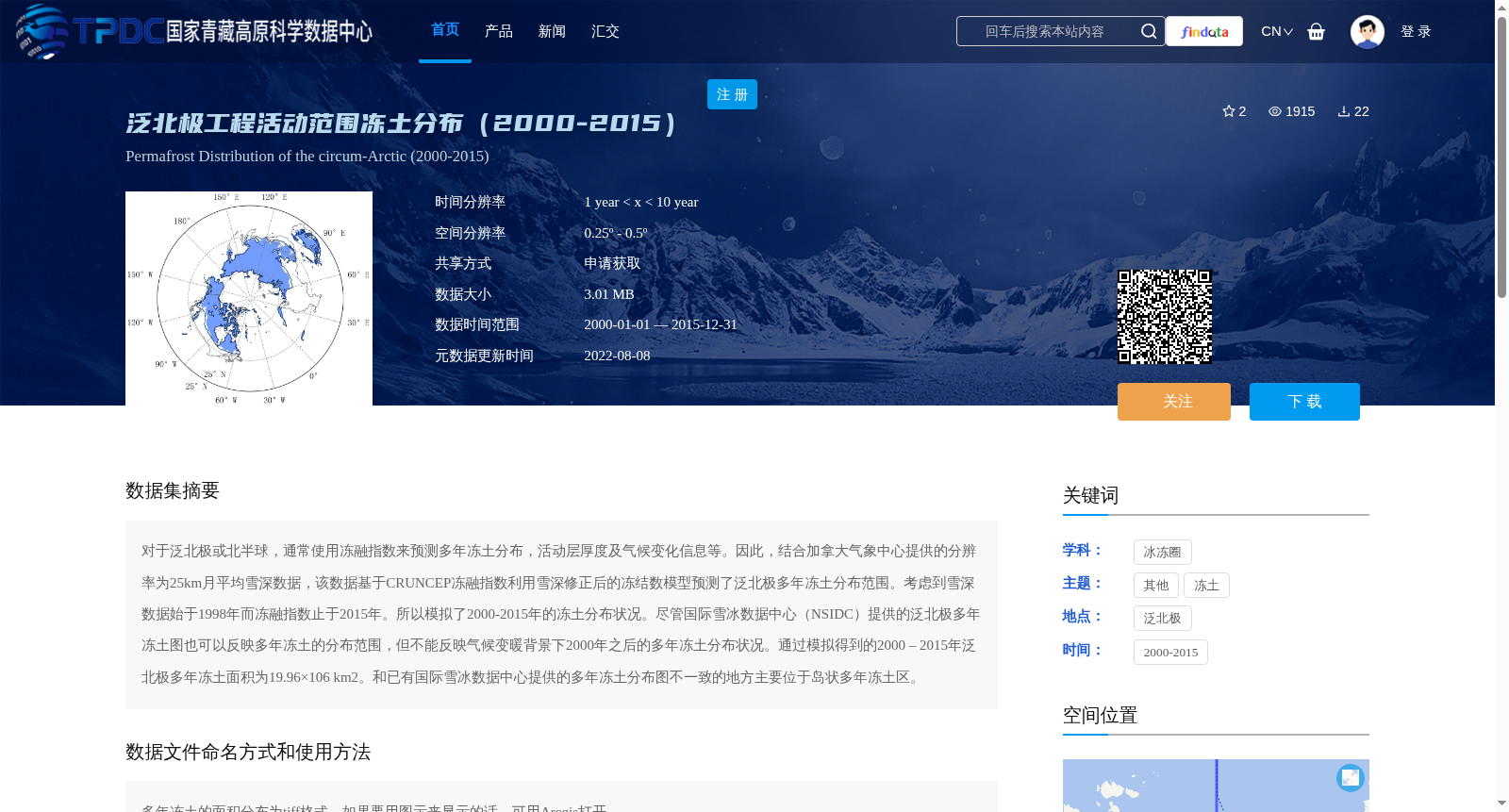Open the 汇交 menu item

click(605, 31)
